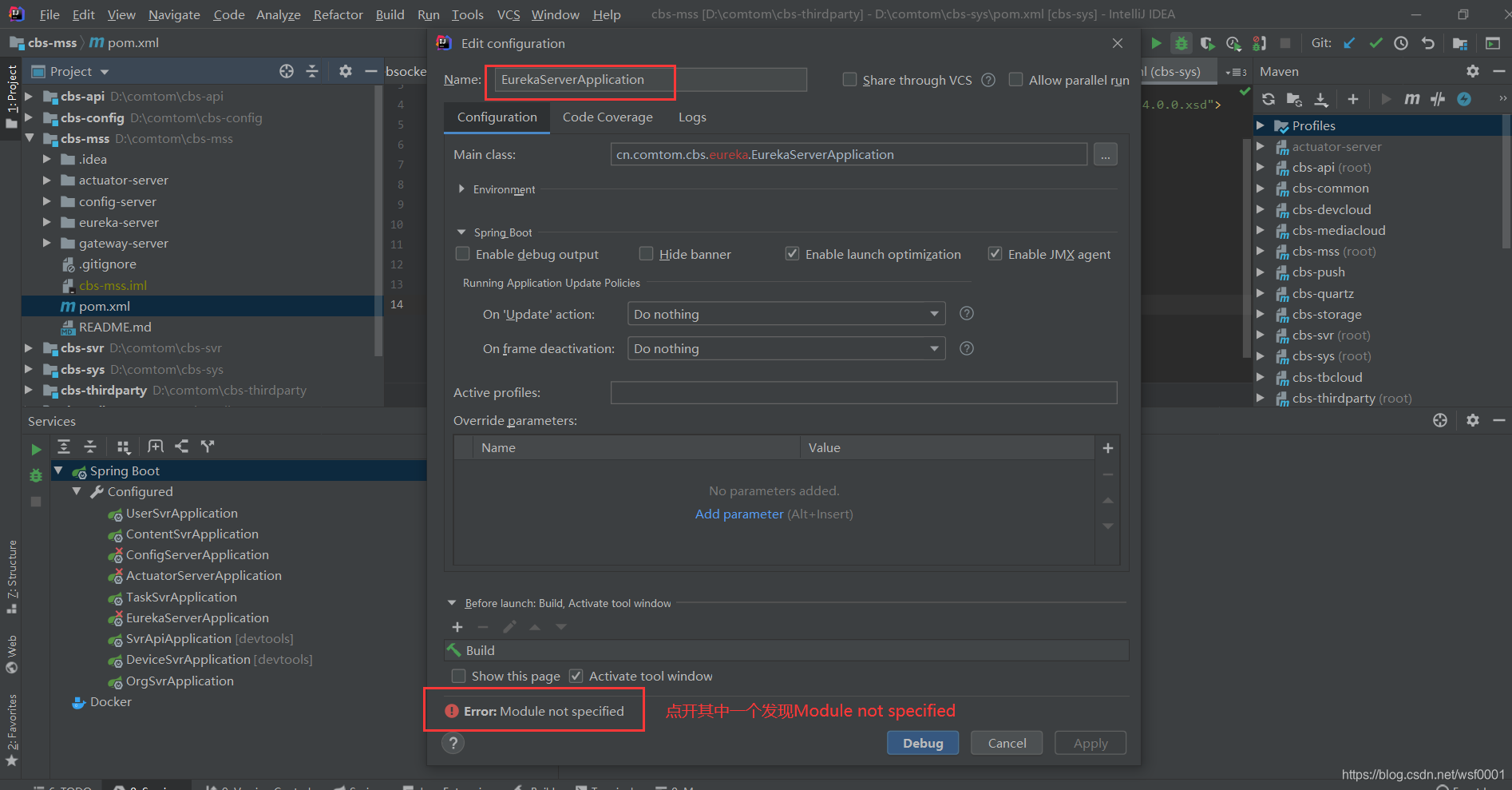Switch to Logs tab
Screen dimensions: 1512x790
click(692, 117)
